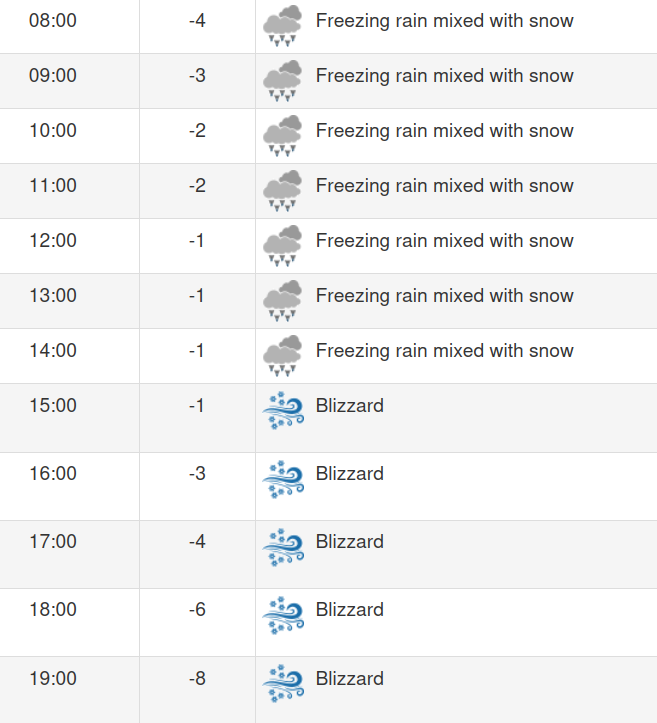Click the blizzard icon at 15:00
This screenshot has width=657, height=723.
pyautogui.click(x=282, y=410)
